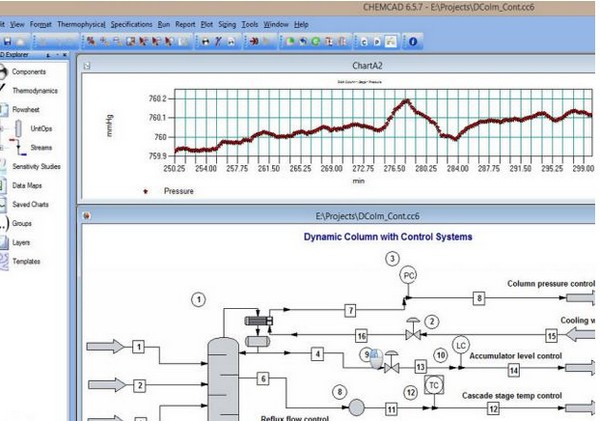The image size is (600, 421).
Task: Click the red right-arrow run icon
Action: coord(254,41)
